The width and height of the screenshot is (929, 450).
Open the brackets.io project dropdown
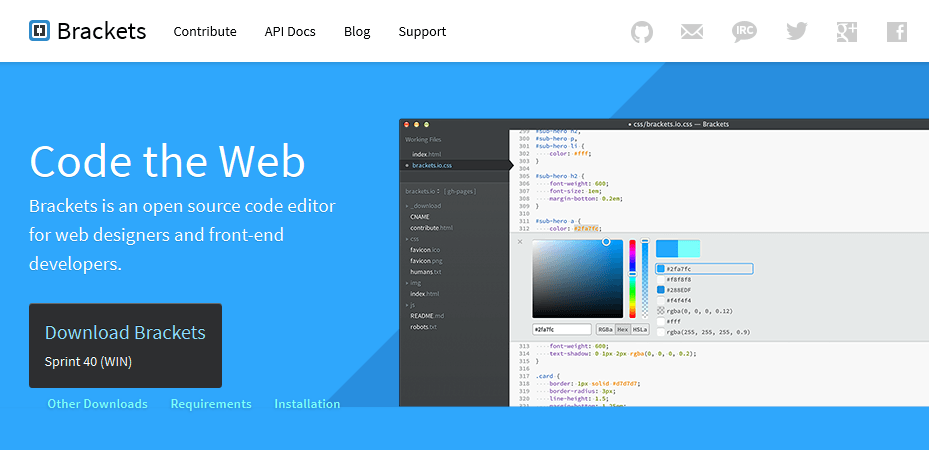[420, 191]
